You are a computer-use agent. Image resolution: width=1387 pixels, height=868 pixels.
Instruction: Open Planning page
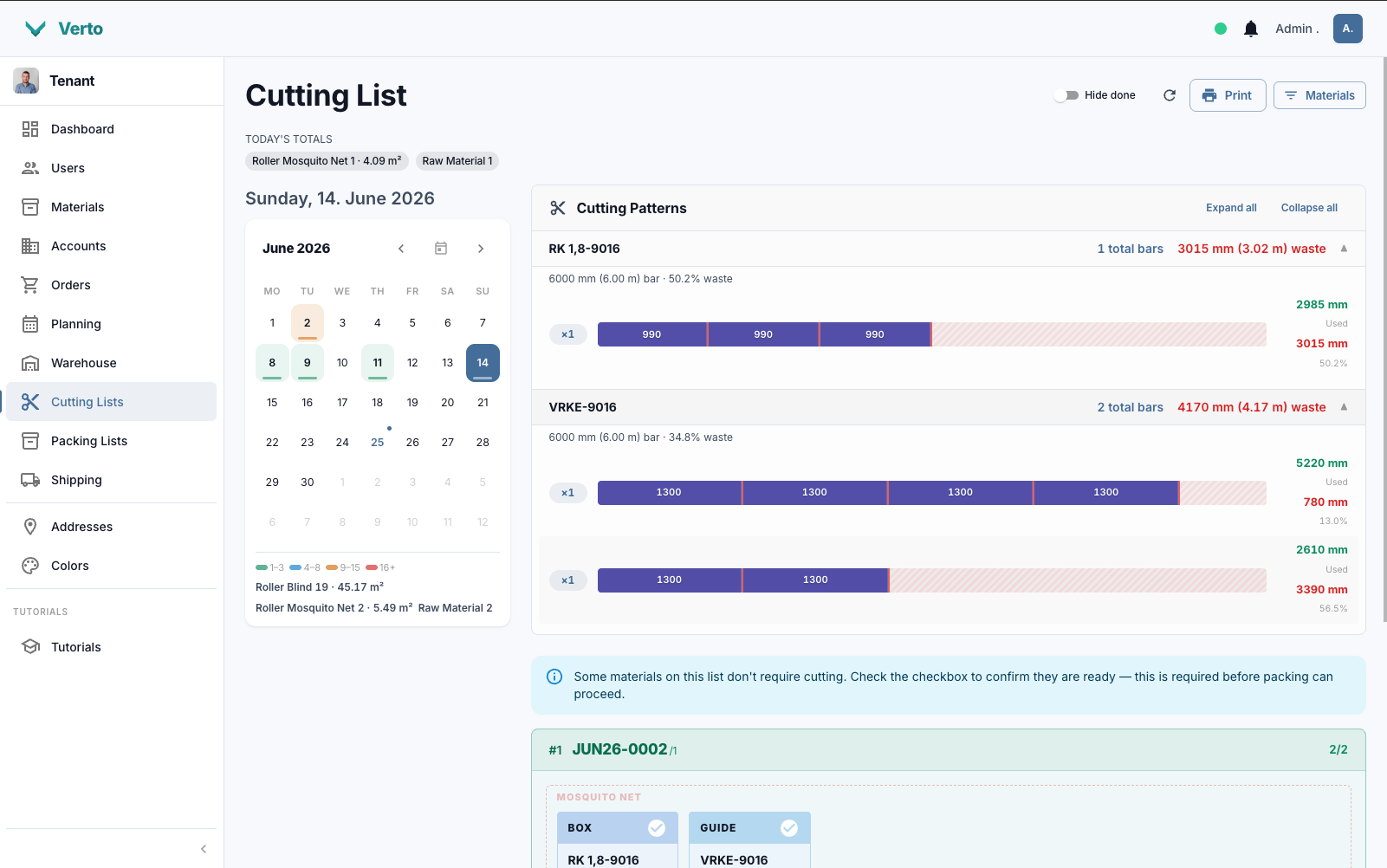[x=111, y=324]
